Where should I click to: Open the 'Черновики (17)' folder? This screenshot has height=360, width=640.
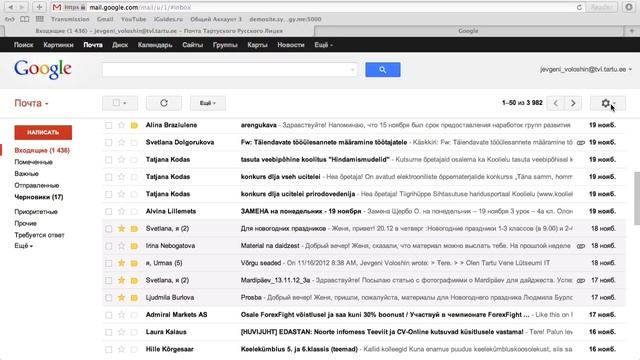(39, 197)
